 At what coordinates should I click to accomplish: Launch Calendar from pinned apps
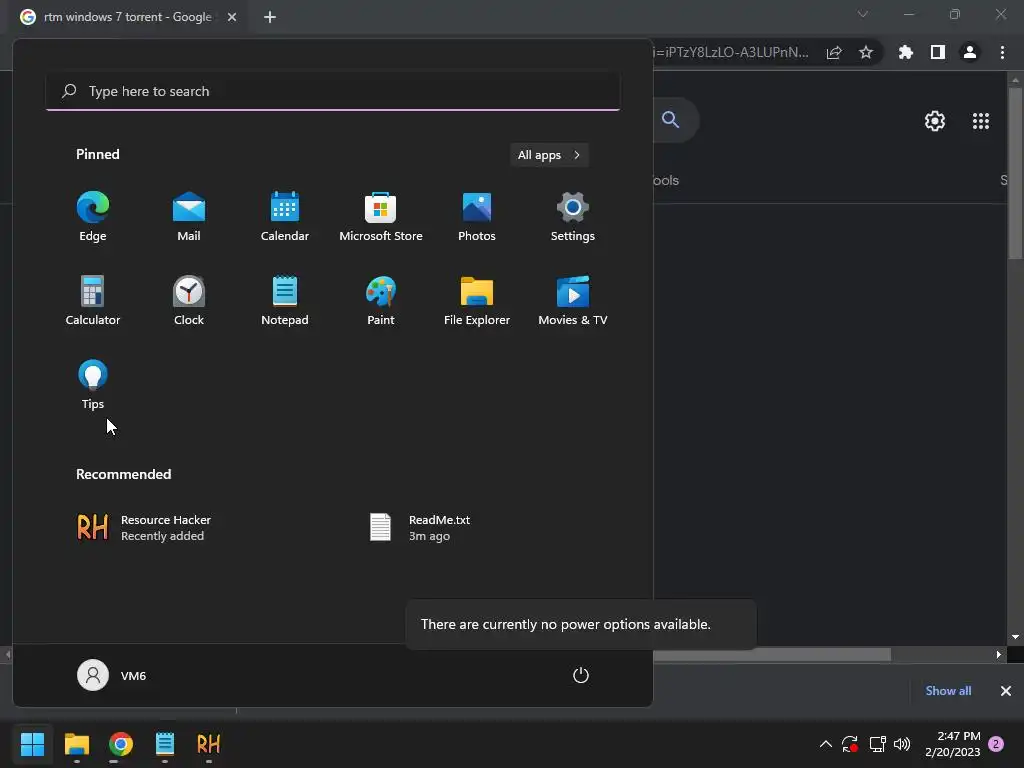285,217
